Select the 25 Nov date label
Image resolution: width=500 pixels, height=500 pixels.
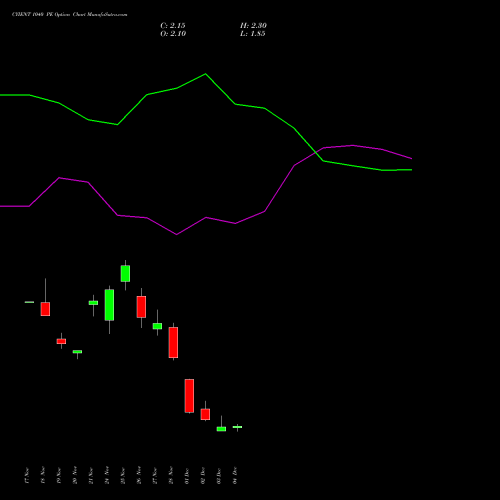pos(123,475)
